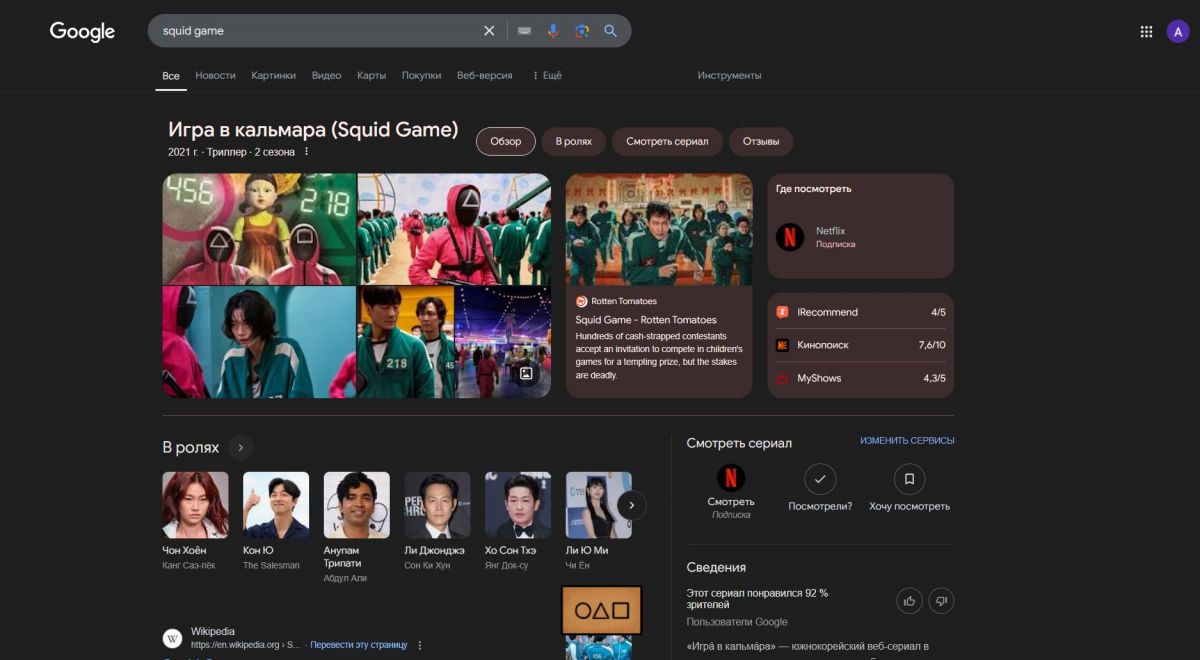Open the 'Веб-версия' tab
The height and width of the screenshot is (660, 1200).
click(485, 76)
